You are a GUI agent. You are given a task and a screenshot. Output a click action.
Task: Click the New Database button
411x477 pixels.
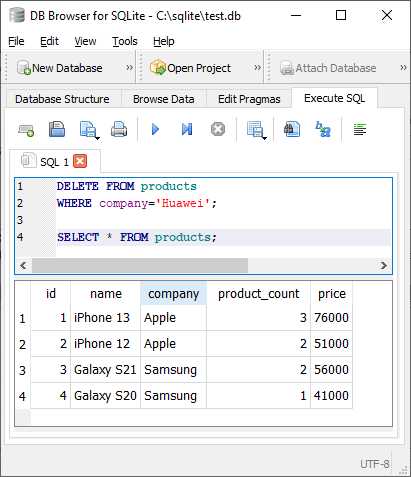click(x=60, y=68)
